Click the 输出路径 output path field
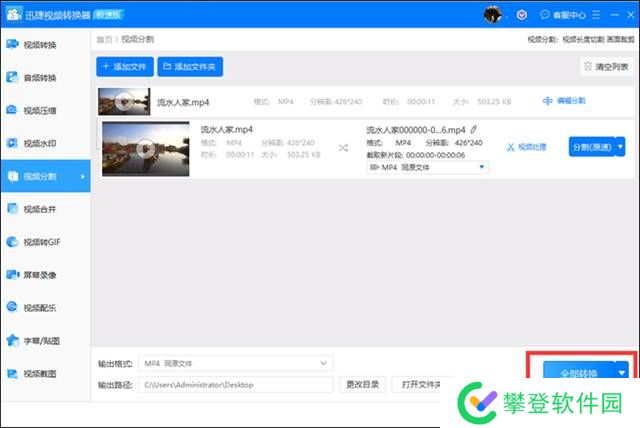The height and width of the screenshot is (428, 640). [236, 384]
